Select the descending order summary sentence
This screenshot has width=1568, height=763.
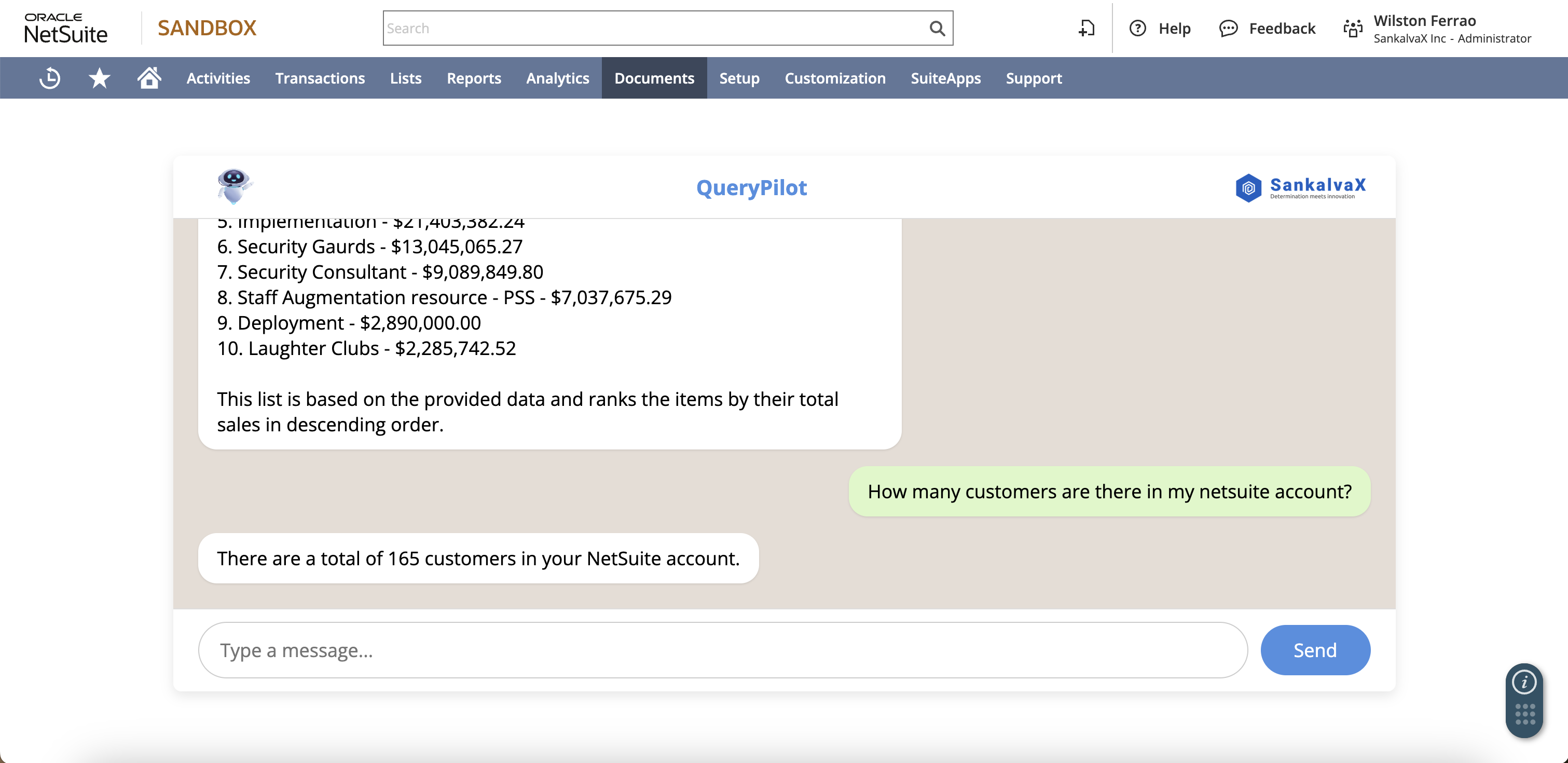pyautogui.click(x=528, y=412)
